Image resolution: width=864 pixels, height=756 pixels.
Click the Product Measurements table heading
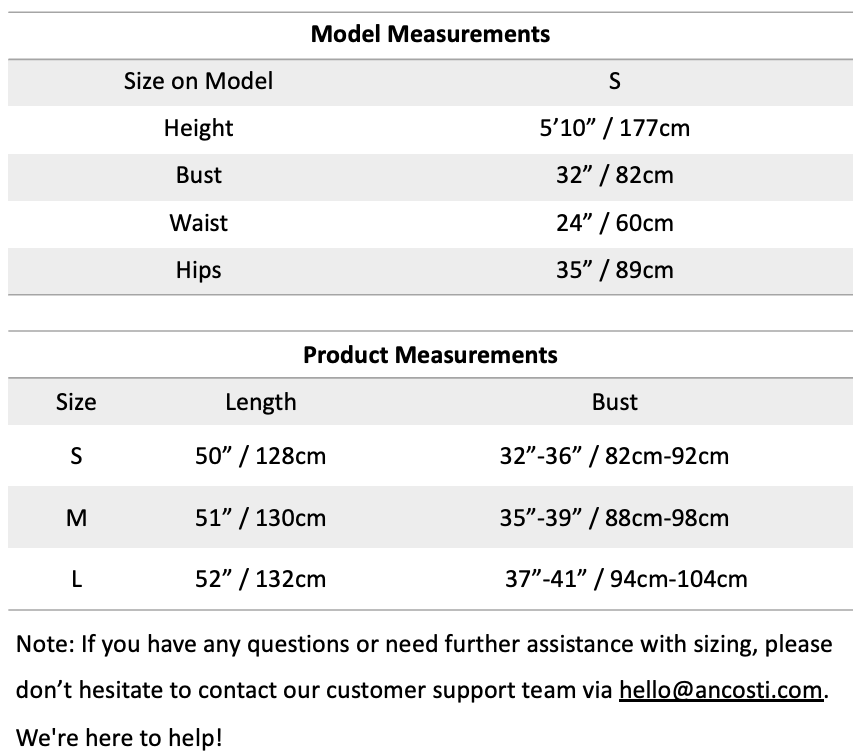[x=431, y=355]
